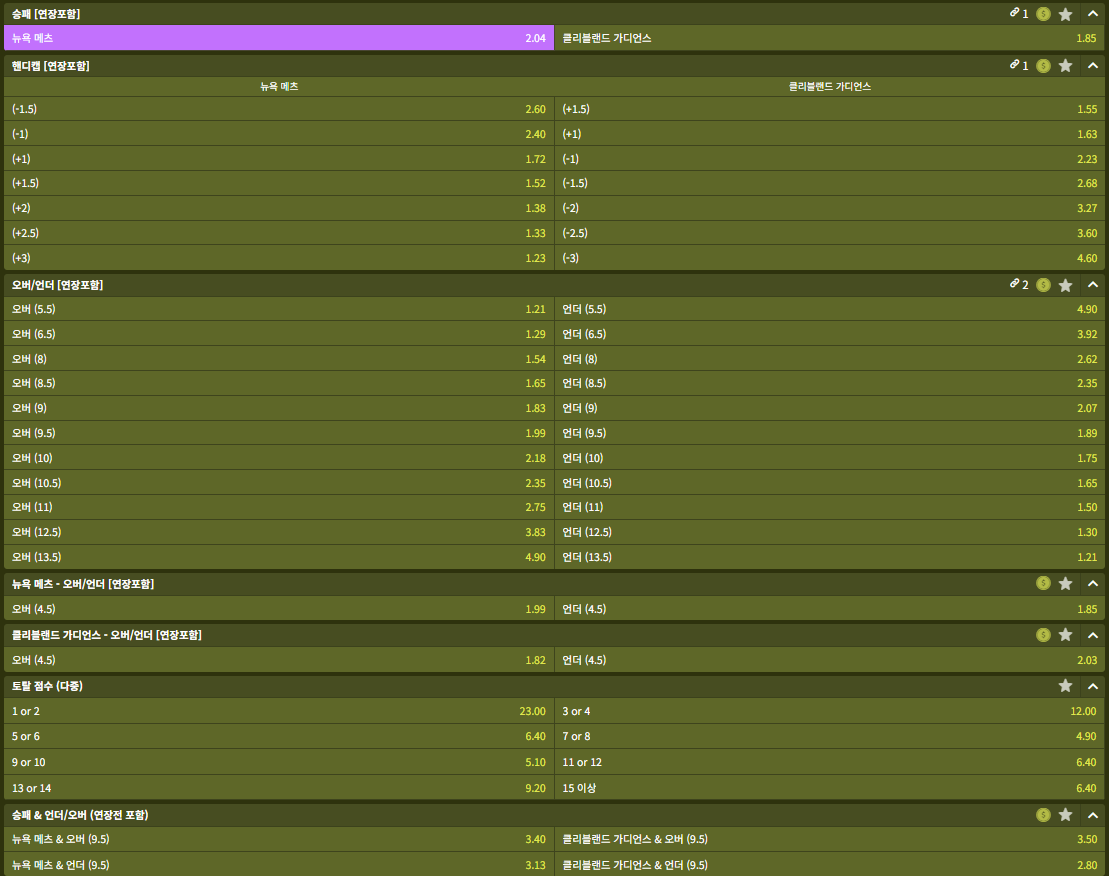Pick 클리블랜드 가디언스 handicap (-3) at 4.60
Image resolution: width=1110 pixels, height=876 pixels.
click(830, 258)
